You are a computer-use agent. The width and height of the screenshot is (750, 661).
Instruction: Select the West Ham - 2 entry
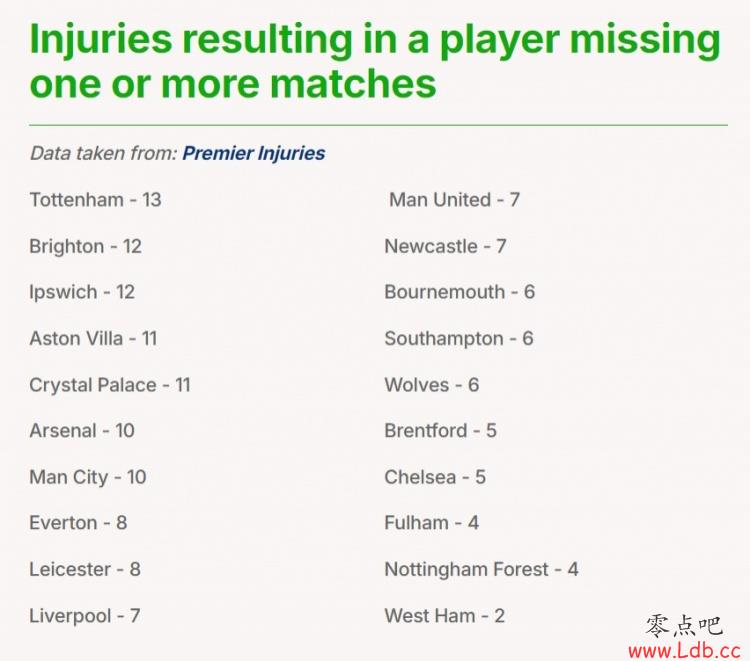click(445, 616)
